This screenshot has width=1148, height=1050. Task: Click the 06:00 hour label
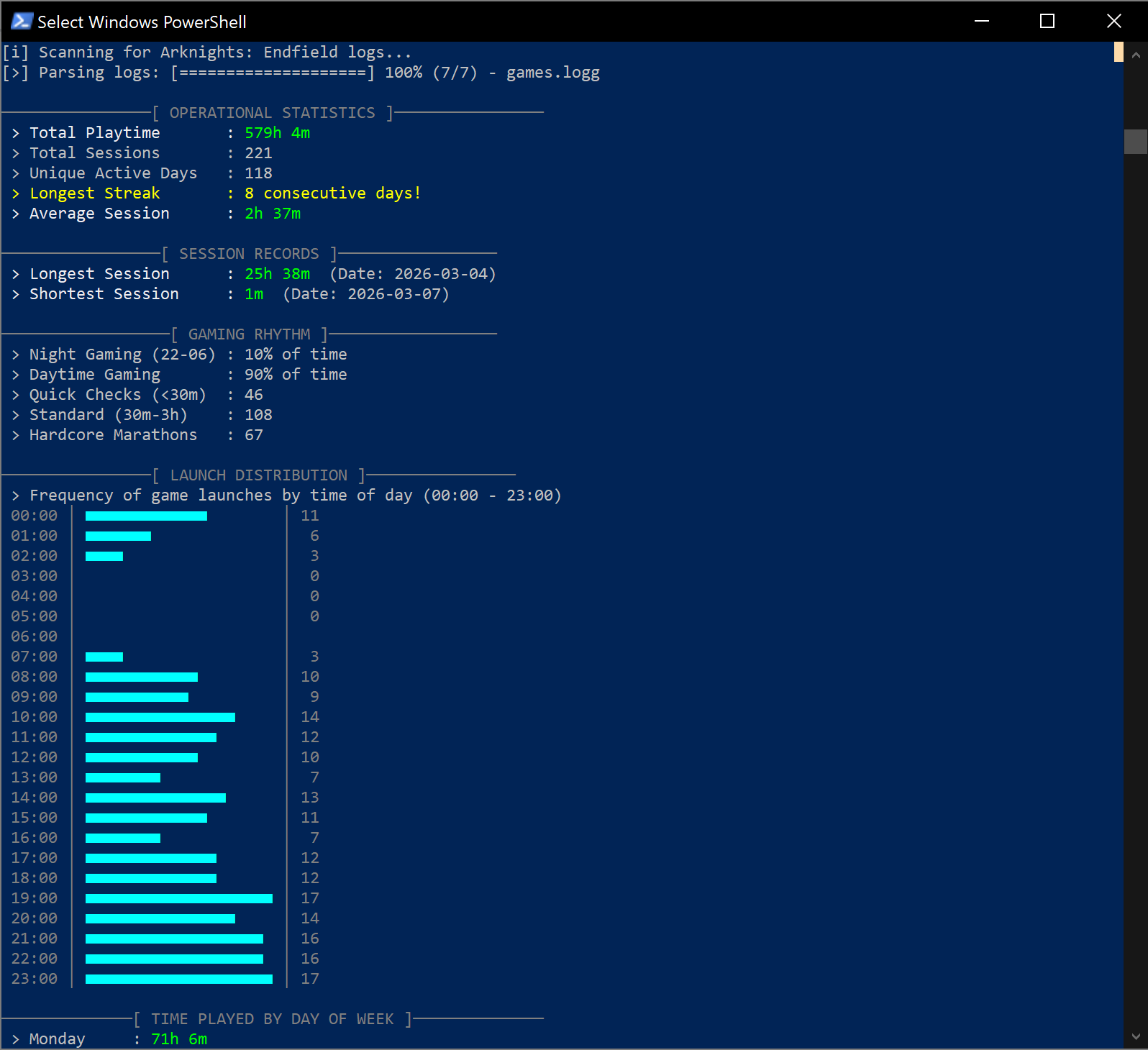tap(34, 636)
